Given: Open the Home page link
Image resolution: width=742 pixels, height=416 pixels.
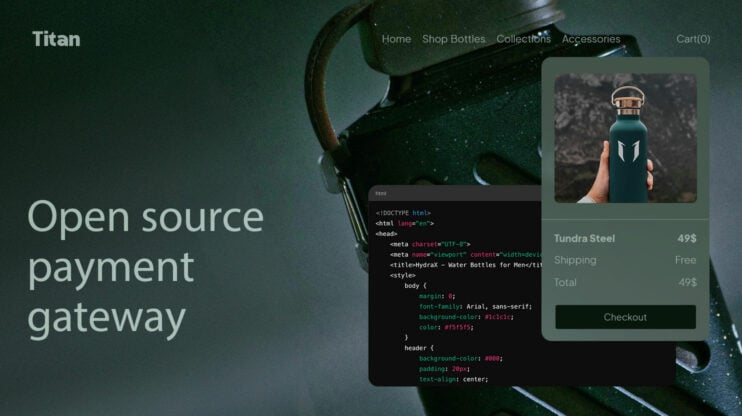Looking at the screenshot, I should (x=396, y=39).
